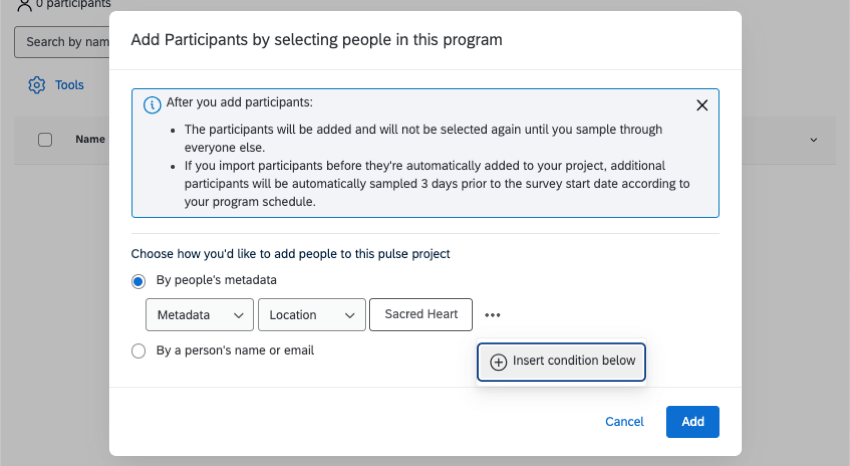Dismiss the info banner with the X
Image resolution: width=850 pixels, height=466 pixels.
tap(702, 105)
